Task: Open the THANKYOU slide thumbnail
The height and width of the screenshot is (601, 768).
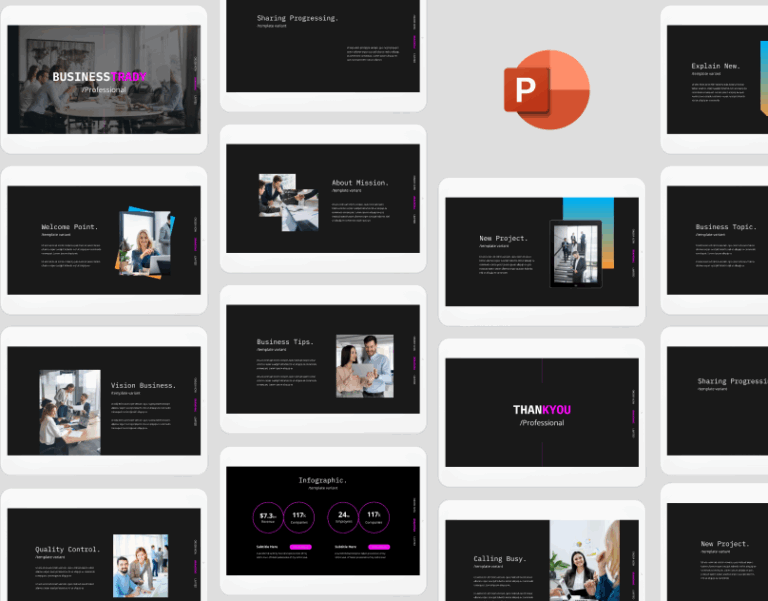Action: (542, 412)
